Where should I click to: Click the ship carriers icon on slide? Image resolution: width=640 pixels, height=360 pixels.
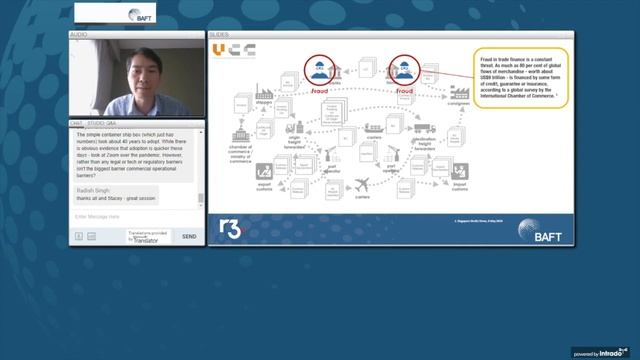(x=374, y=129)
